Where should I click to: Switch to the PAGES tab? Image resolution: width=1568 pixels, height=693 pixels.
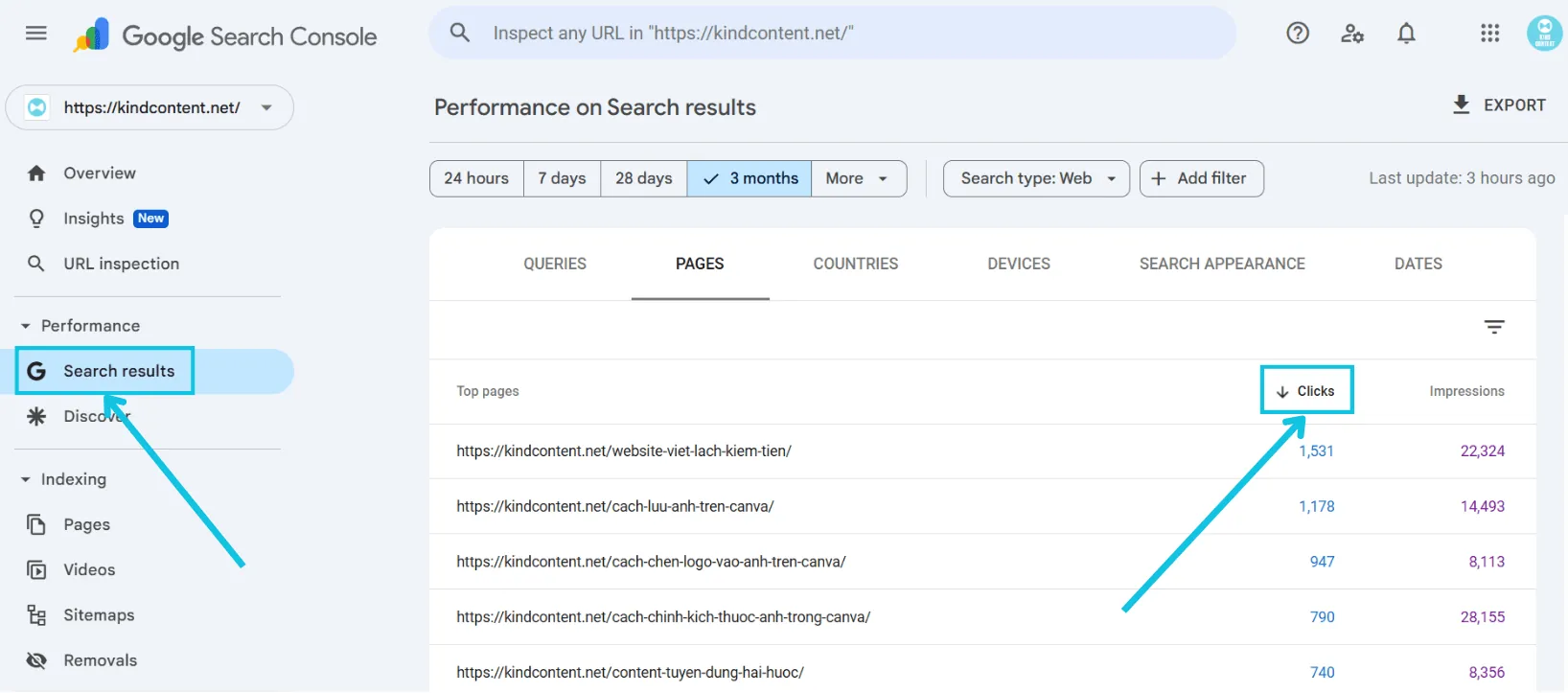(700, 264)
